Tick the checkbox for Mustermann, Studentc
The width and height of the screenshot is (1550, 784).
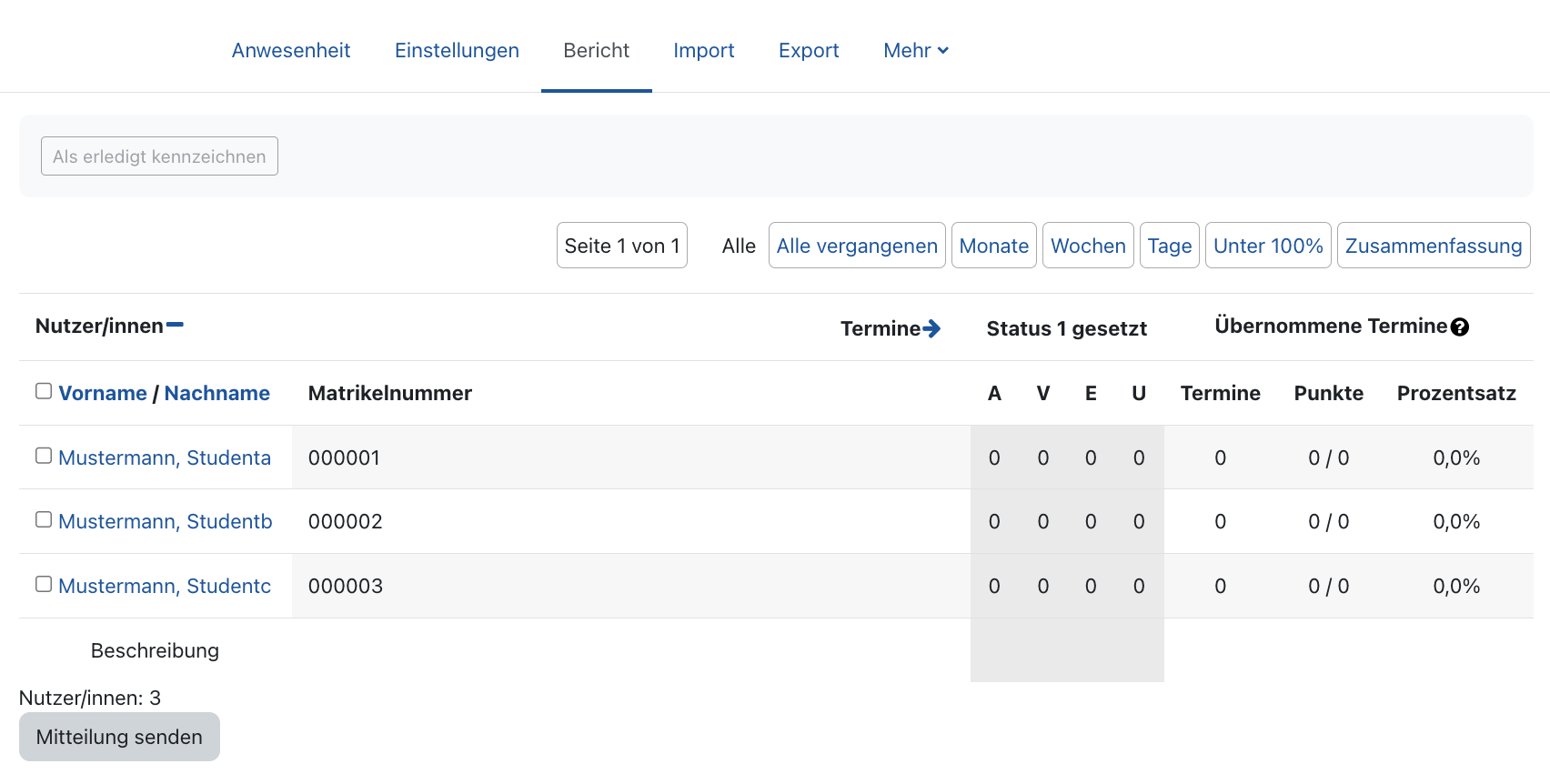44,584
